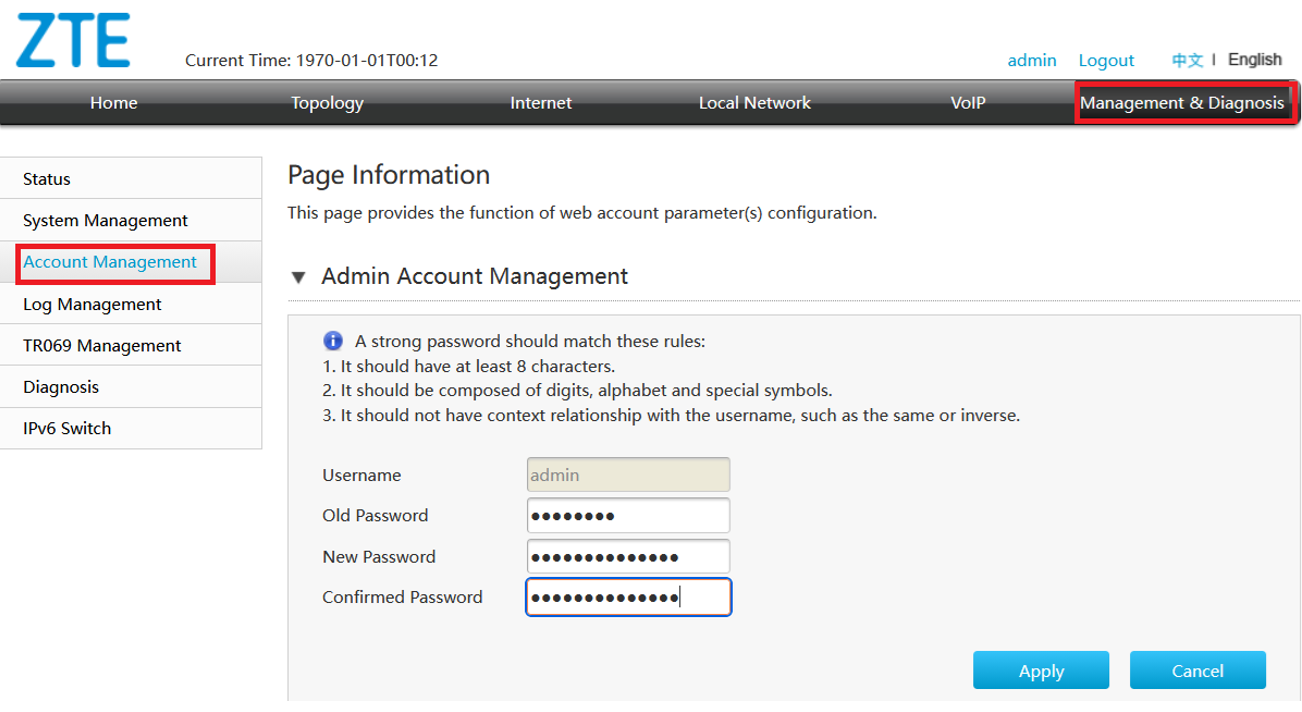Screen dimensions: 1302x712
Task: Focus the Old Password field
Action: [628, 516]
